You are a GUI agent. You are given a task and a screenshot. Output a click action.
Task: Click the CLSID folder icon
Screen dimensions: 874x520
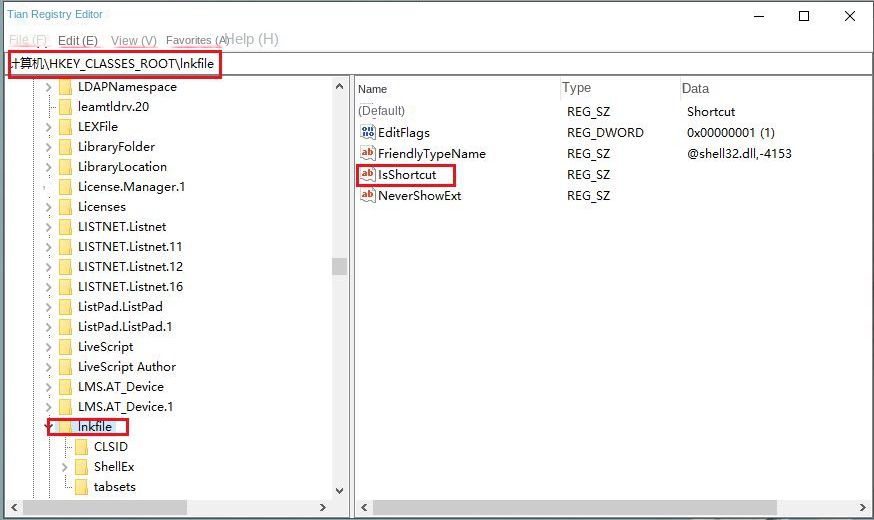82,447
